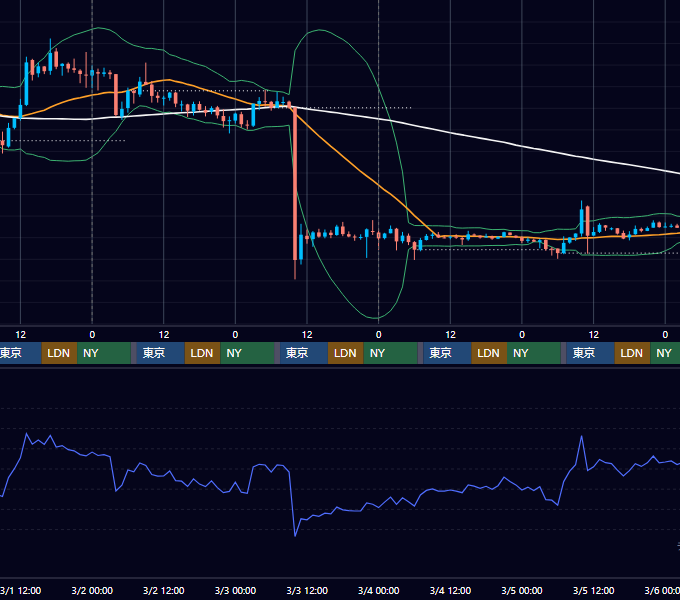
Task: Select the tall red spike candle near 3/5 12:00
Action: (x=588, y=221)
